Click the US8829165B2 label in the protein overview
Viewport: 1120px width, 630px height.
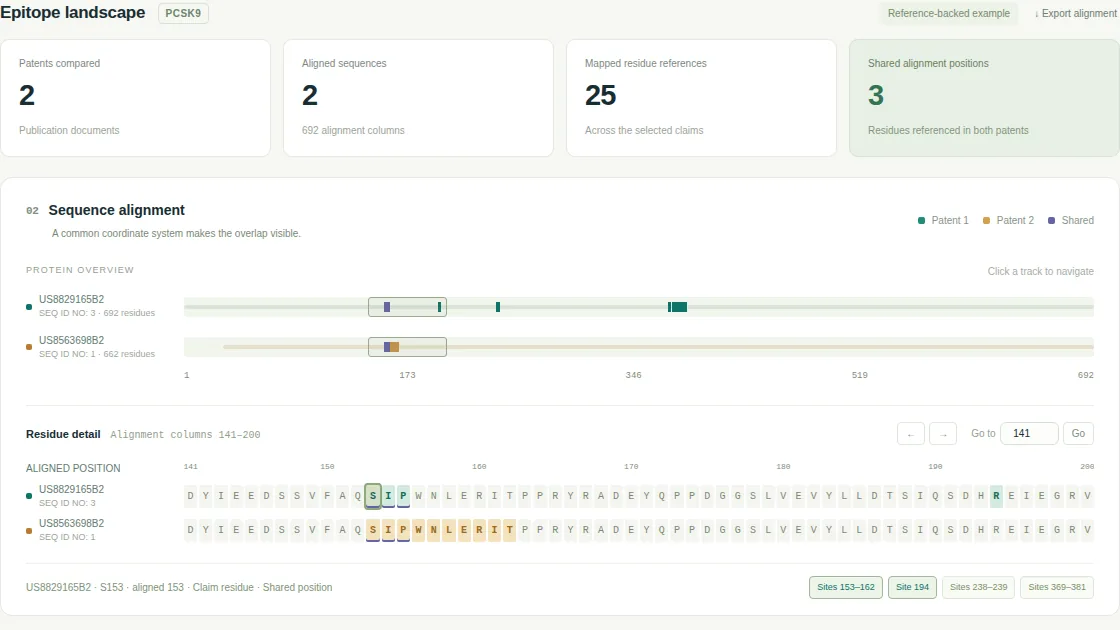click(x=71, y=299)
